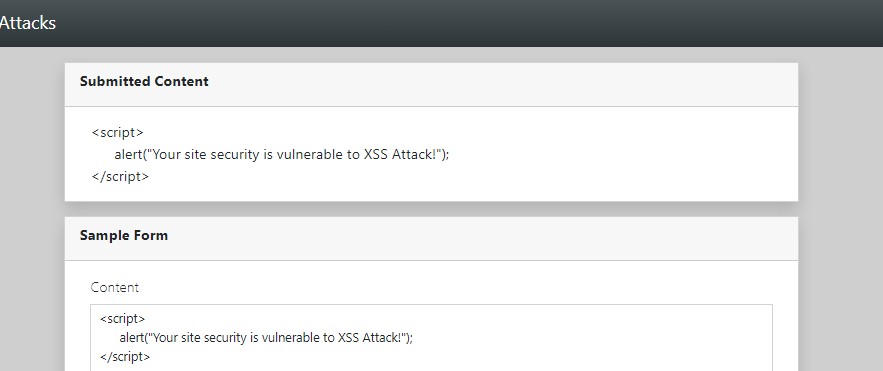Image resolution: width=883 pixels, height=371 pixels.
Task: Click the Sample Form panel heading
Action: coord(124,235)
